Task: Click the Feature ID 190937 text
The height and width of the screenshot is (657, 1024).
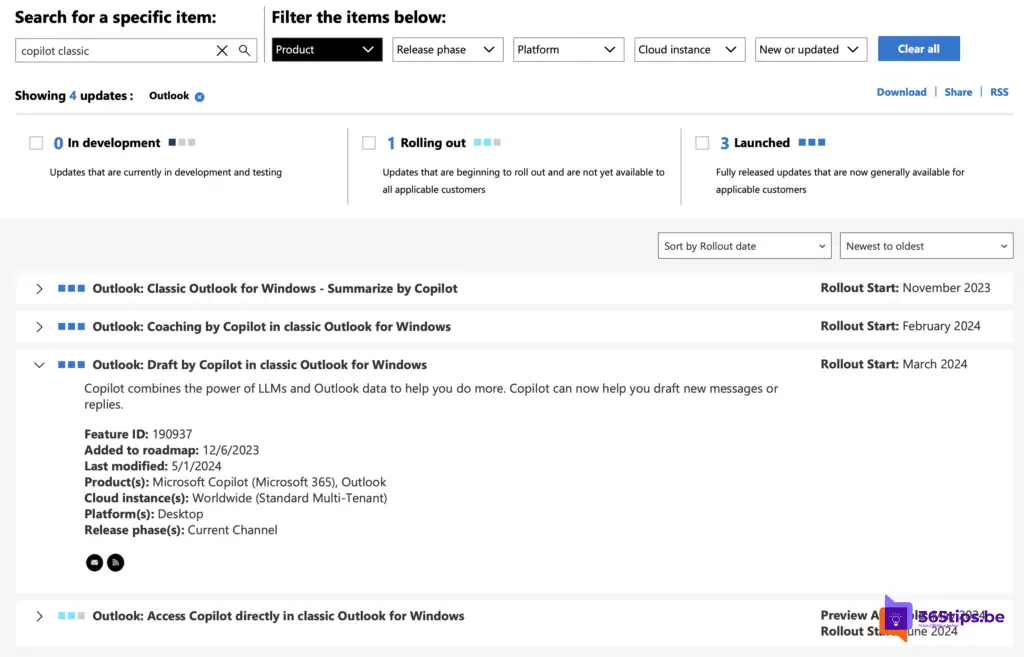Action: [x=138, y=434]
